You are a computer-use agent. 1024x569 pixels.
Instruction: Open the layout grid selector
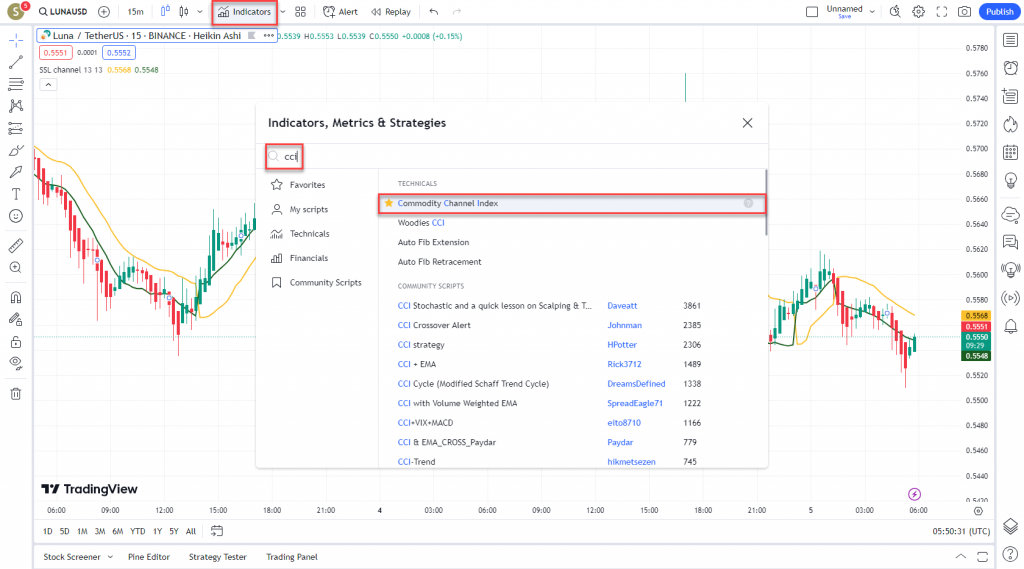[300, 12]
